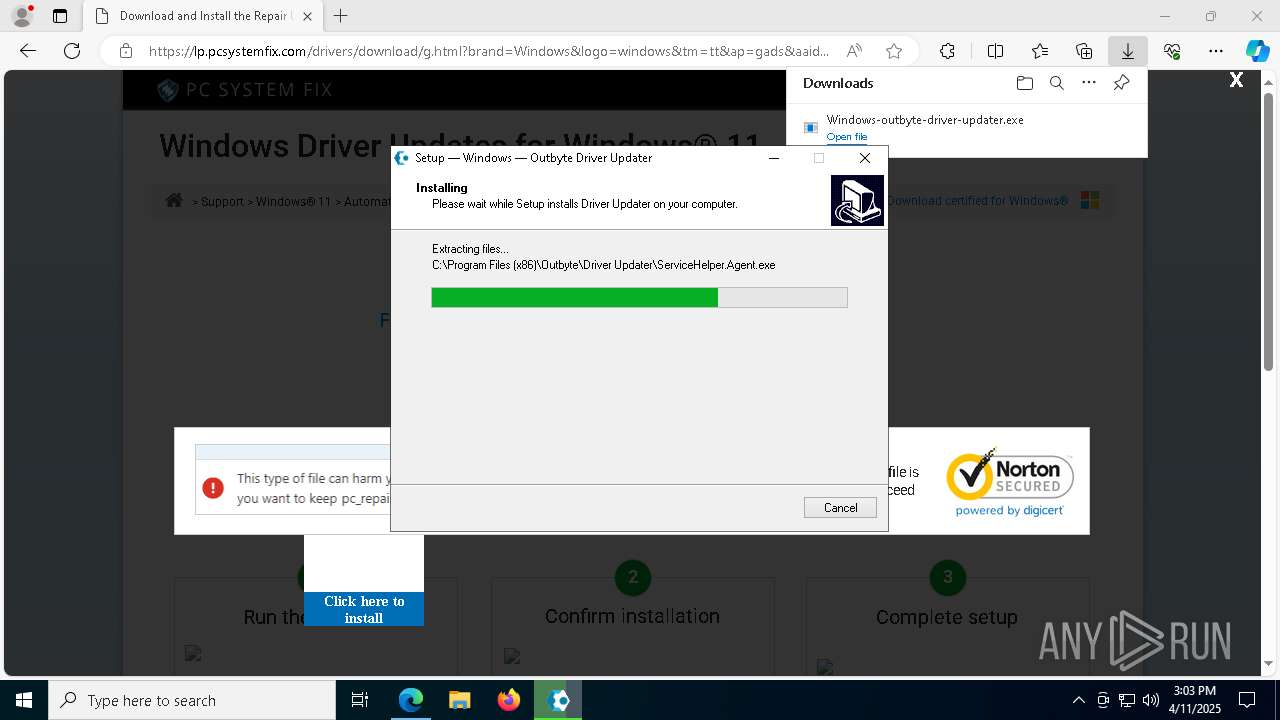Click Outbyte installer taskbar icon
Screen dimensions: 1280x720
pos(557,700)
